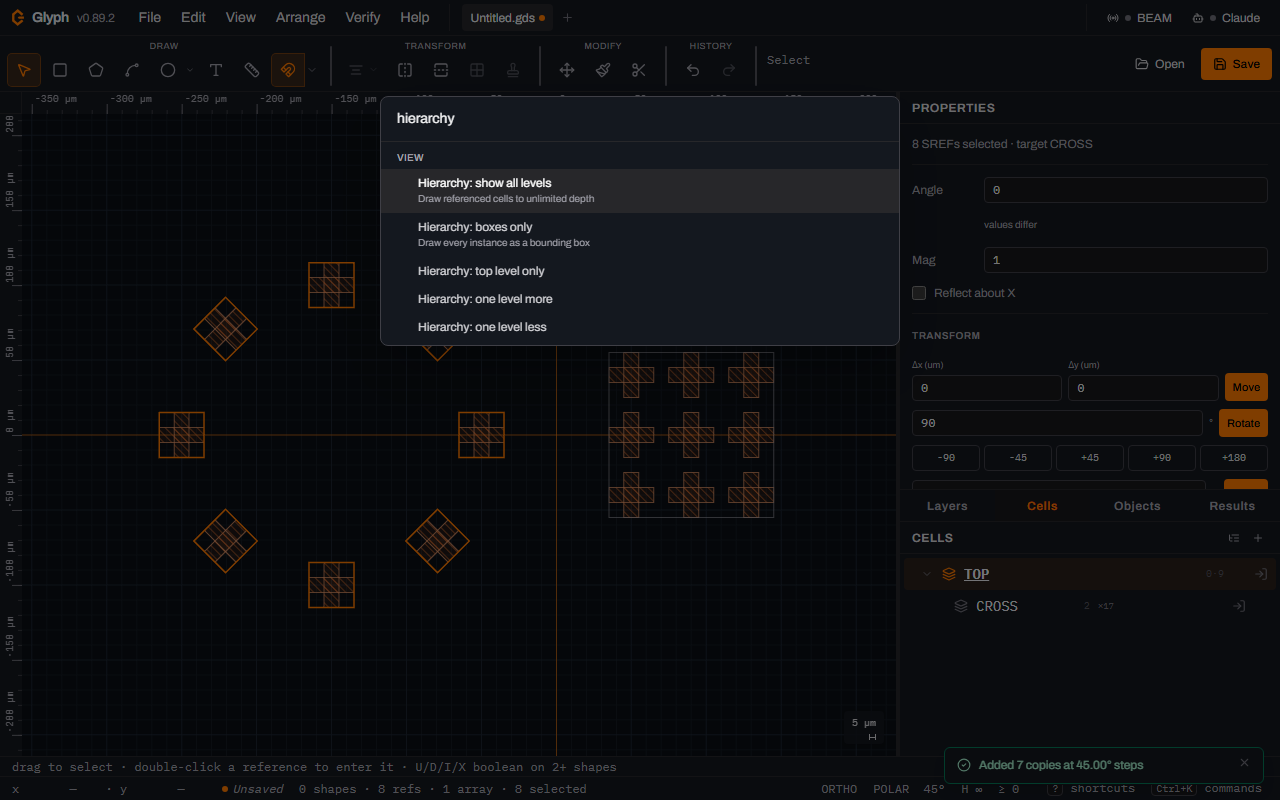The image size is (1280, 800).
Task: Open the View menu
Action: point(241,17)
